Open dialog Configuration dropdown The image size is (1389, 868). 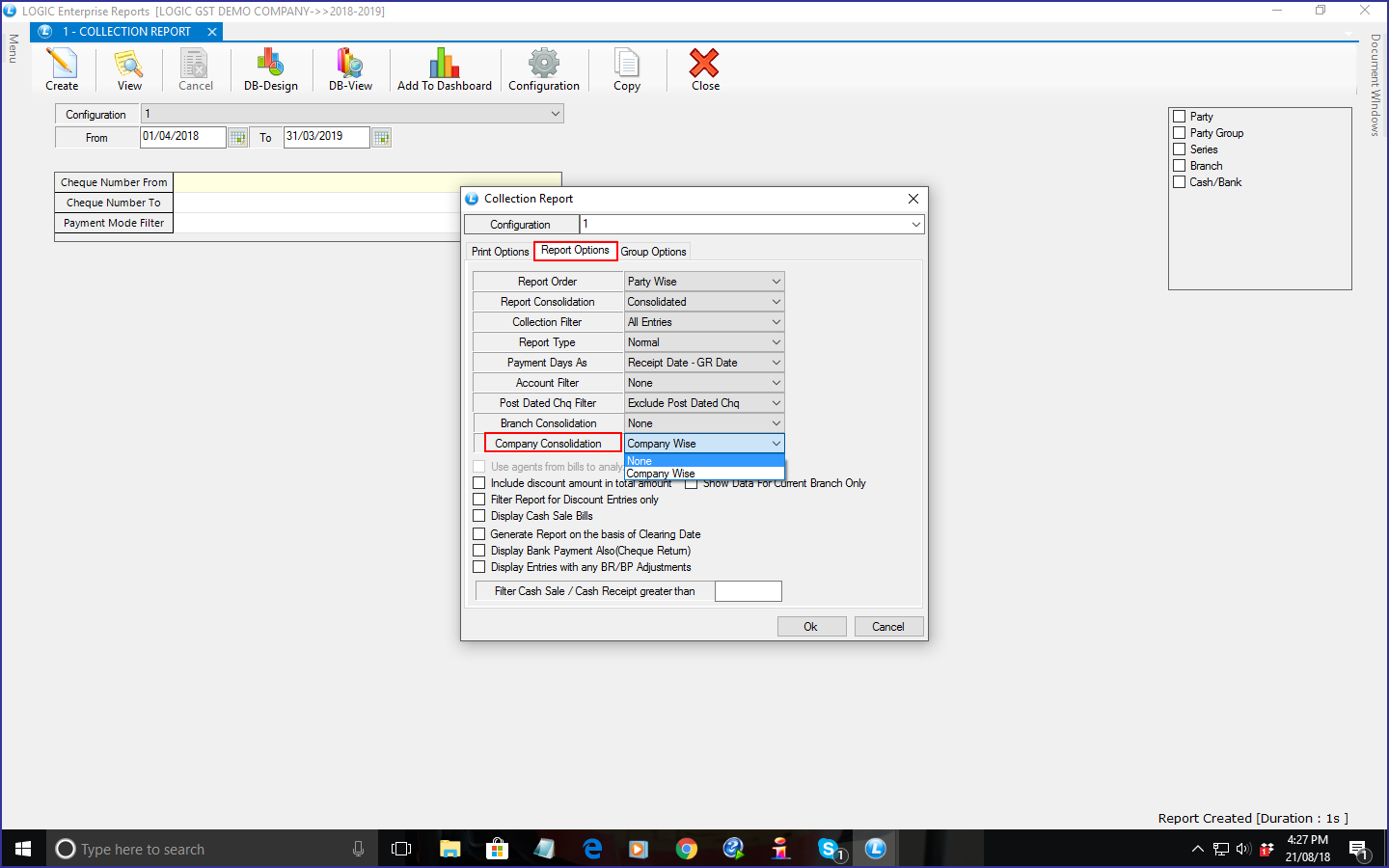[x=751, y=225]
